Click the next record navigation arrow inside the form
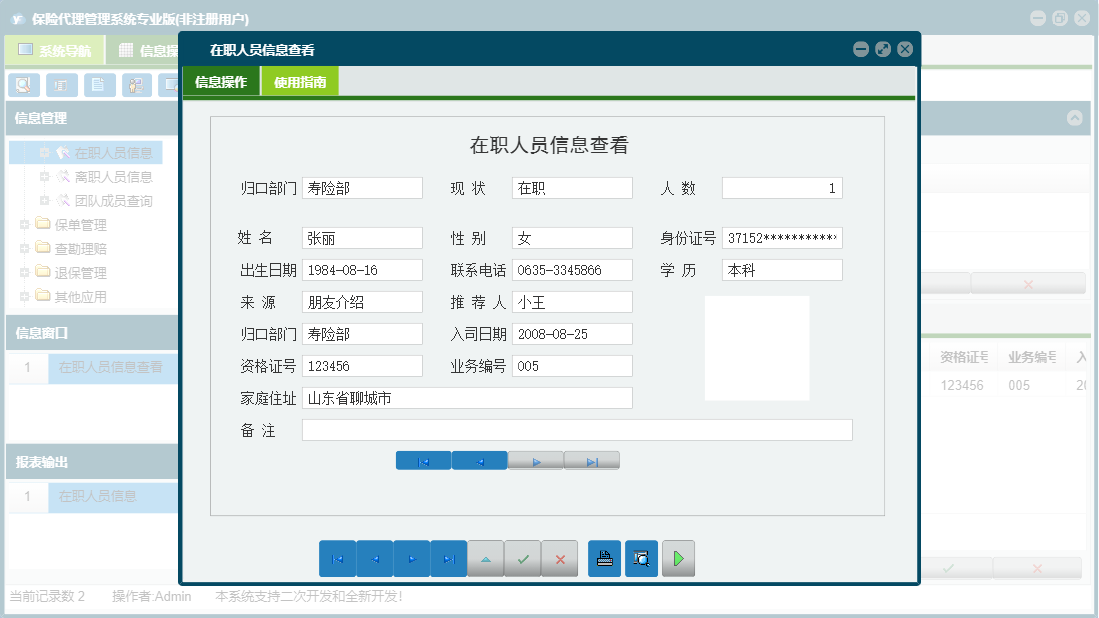1099x618 pixels. pos(536,461)
